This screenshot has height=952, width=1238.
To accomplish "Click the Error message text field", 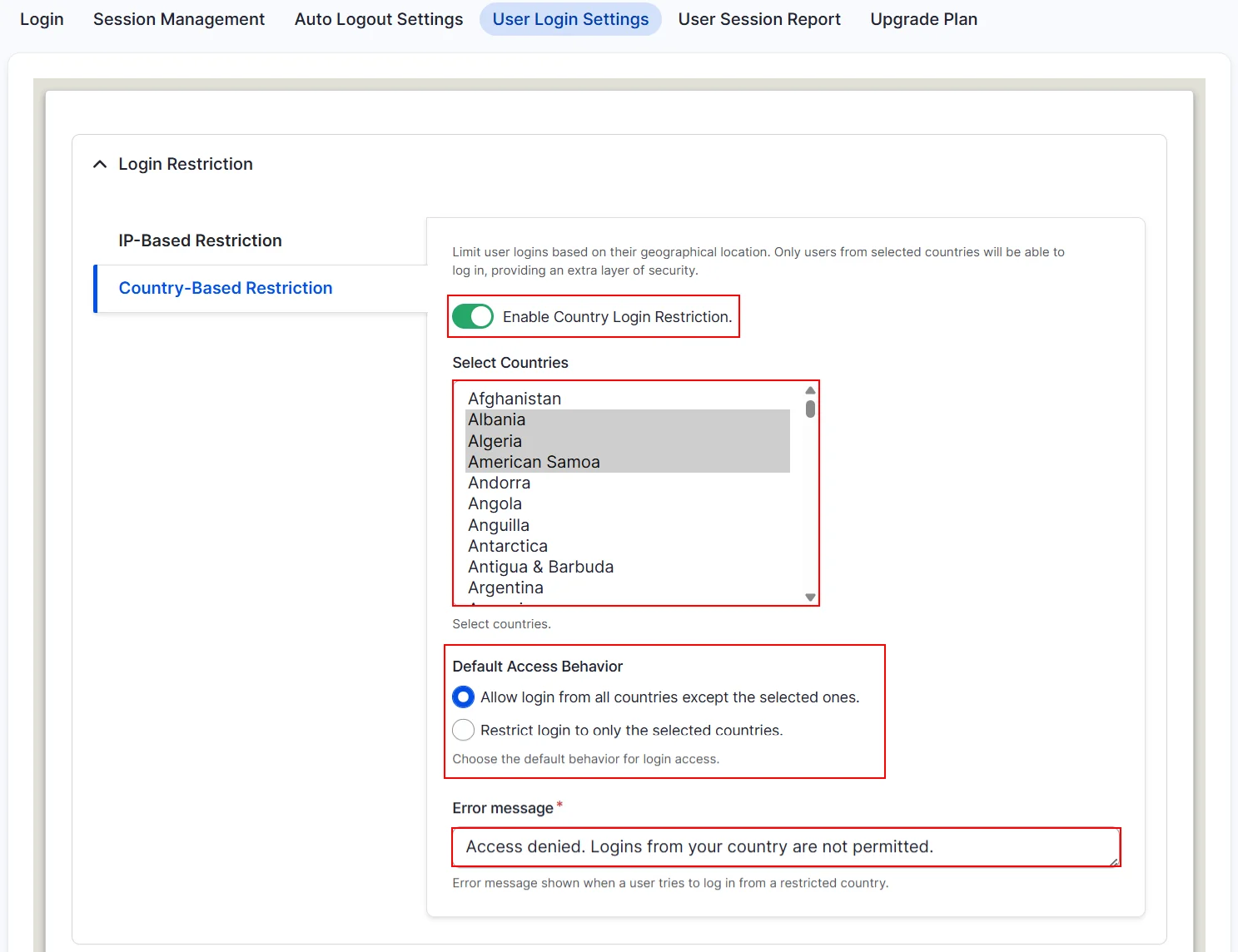I will coord(786,847).
